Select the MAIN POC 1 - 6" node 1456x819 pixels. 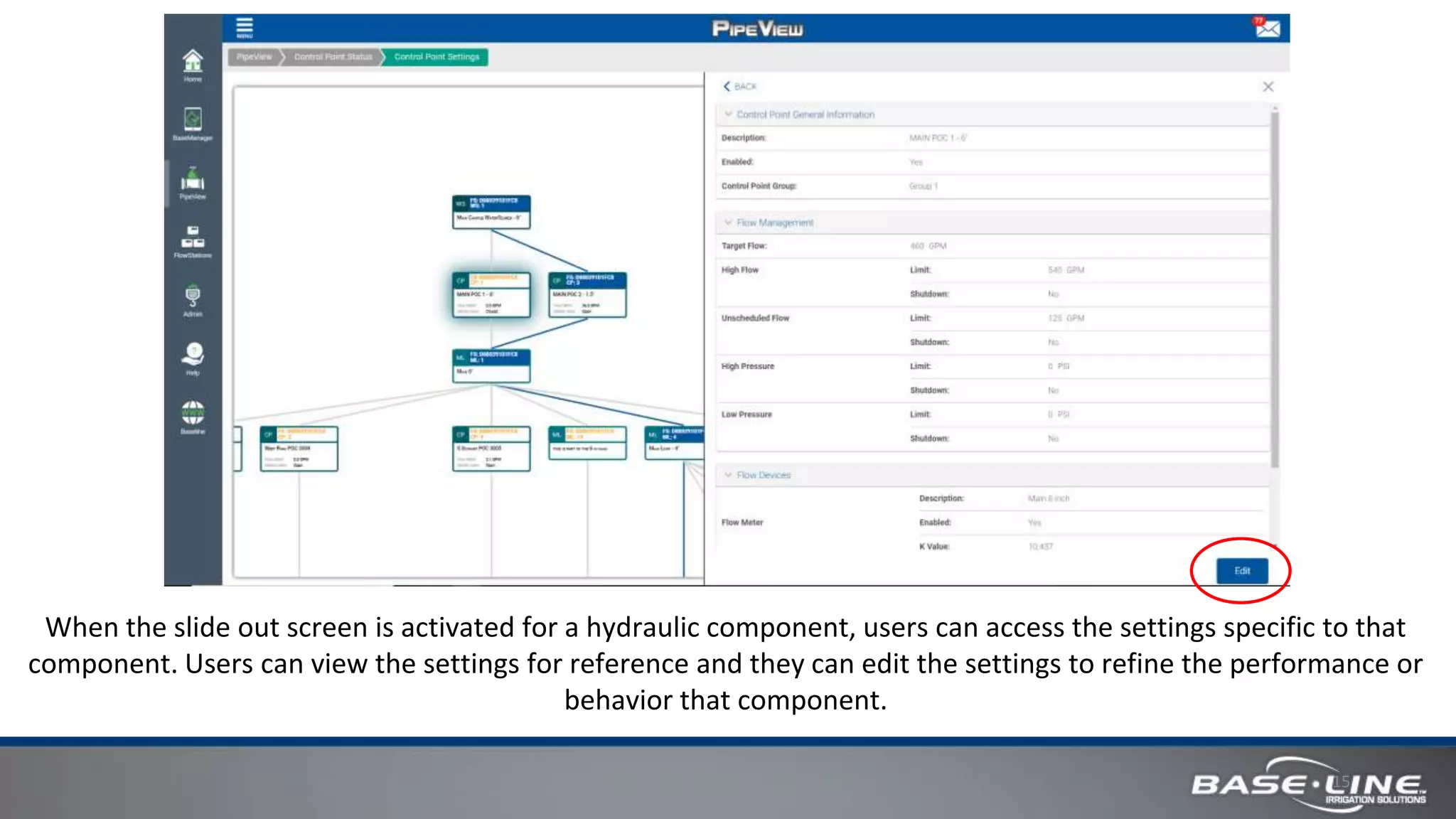[x=491, y=294]
